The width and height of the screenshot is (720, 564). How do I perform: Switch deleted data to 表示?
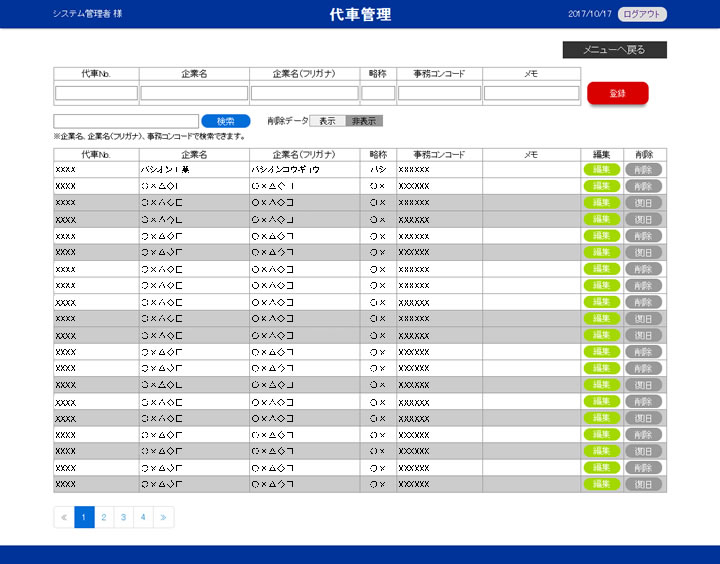(327, 121)
